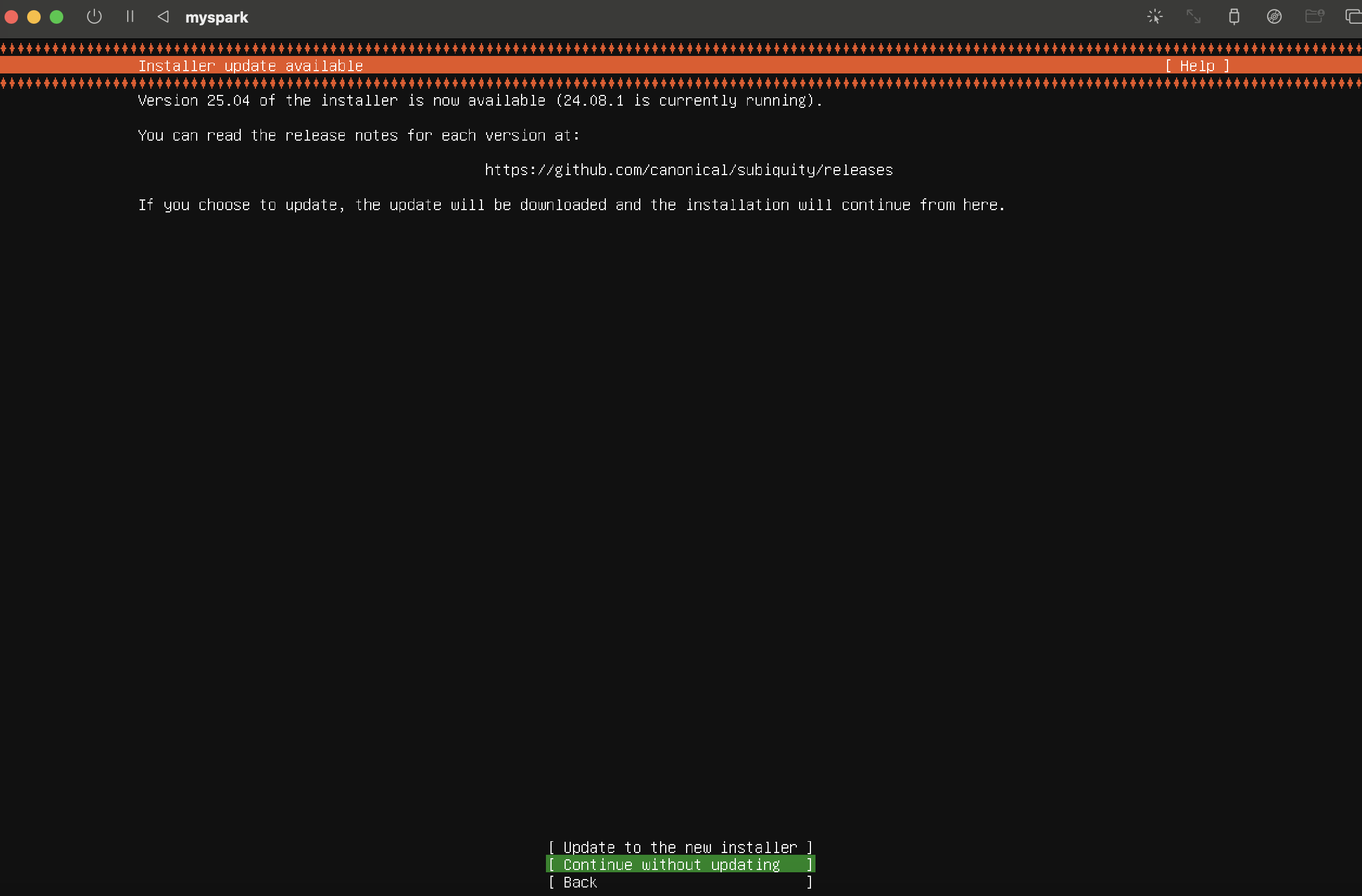Image resolution: width=1362 pixels, height=896 pixels.
Task: Open the CD/DVD drive image icon
Action: point(1274,16)
